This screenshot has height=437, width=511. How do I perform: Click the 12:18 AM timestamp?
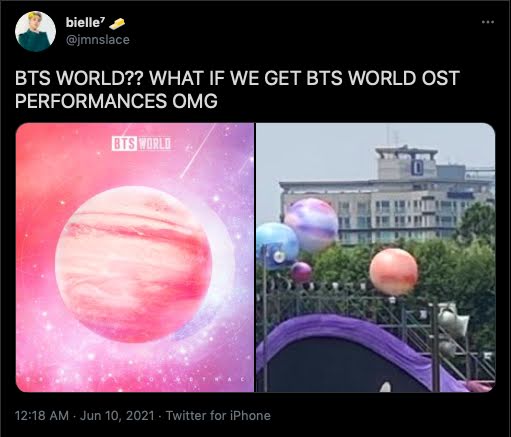(x=42, y=416)
